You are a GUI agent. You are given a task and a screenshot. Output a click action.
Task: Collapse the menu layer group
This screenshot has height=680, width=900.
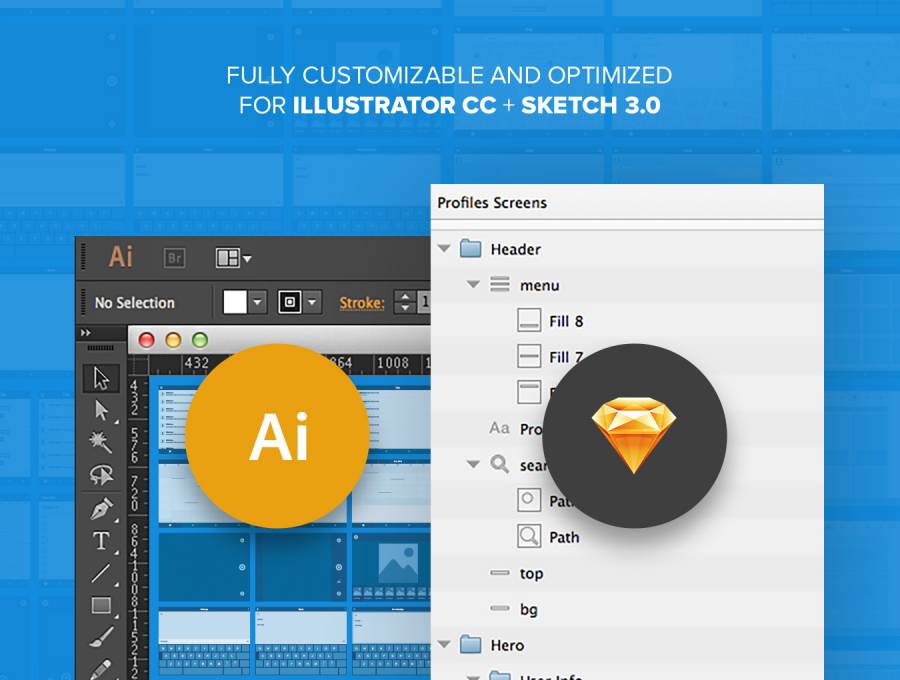(474, 285)
